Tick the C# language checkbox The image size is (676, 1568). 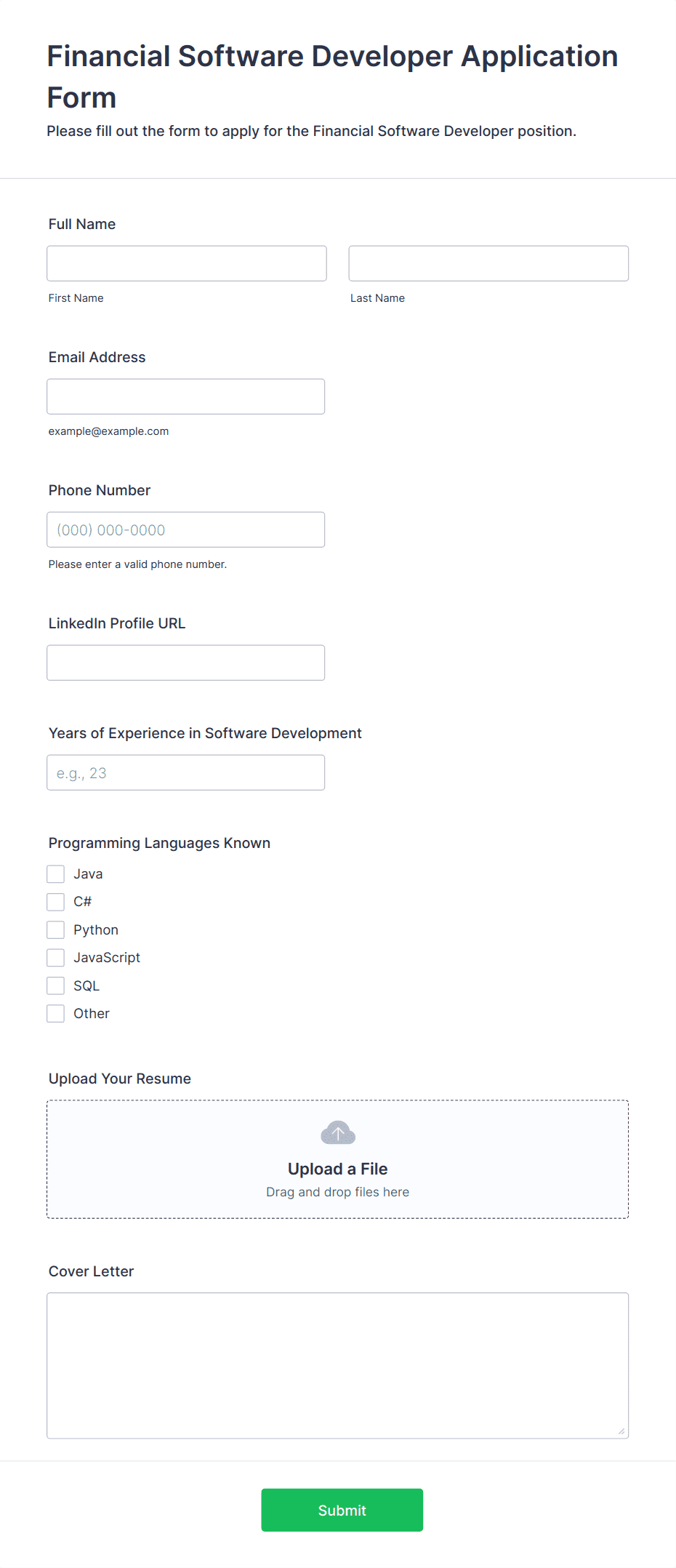(x=55, y=902)
